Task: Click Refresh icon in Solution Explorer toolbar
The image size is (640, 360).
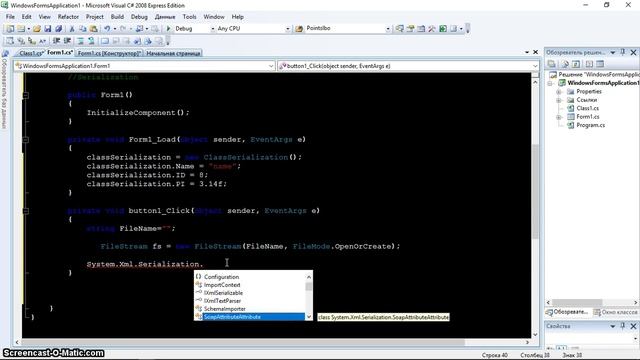Action: pos(576,64)
